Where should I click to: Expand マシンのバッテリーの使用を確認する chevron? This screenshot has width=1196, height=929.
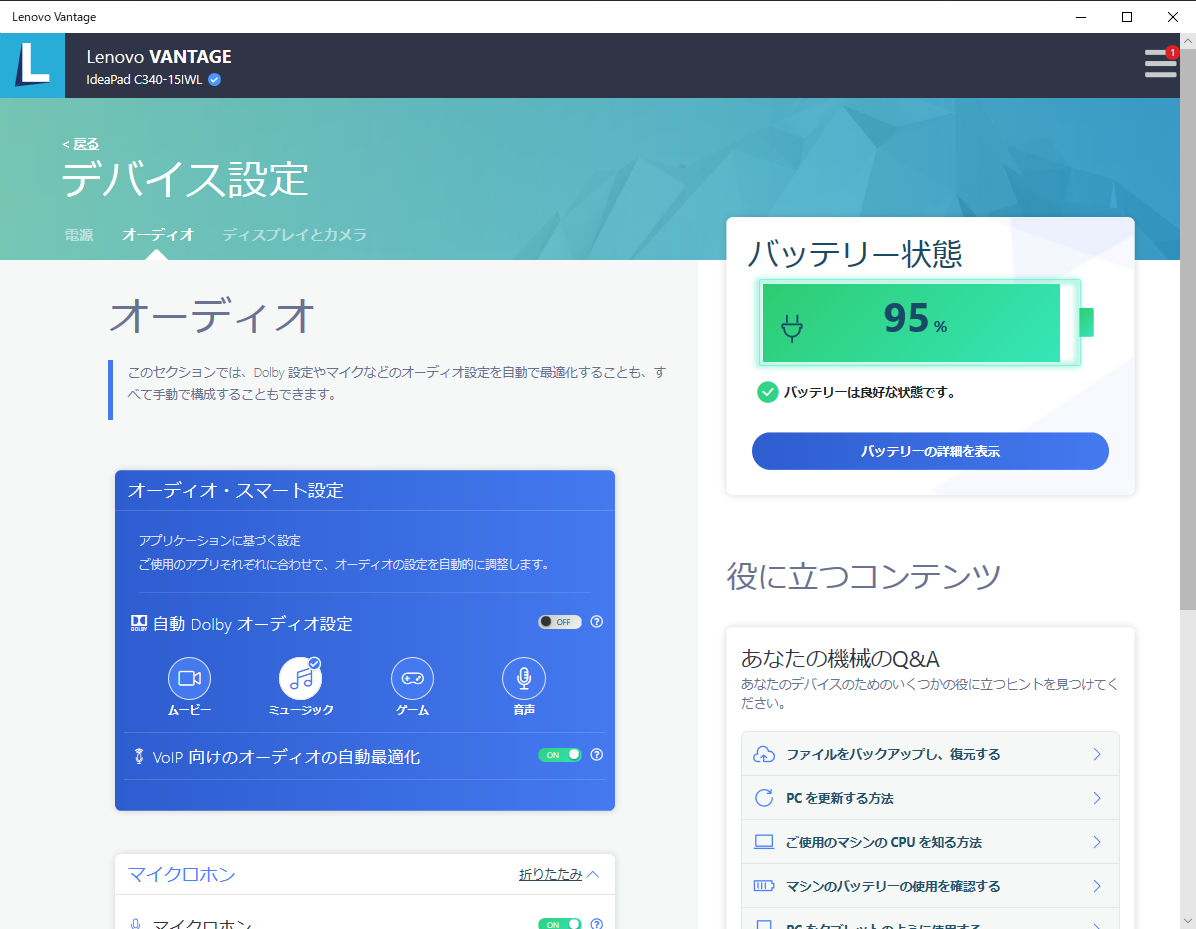point(1097,886)
